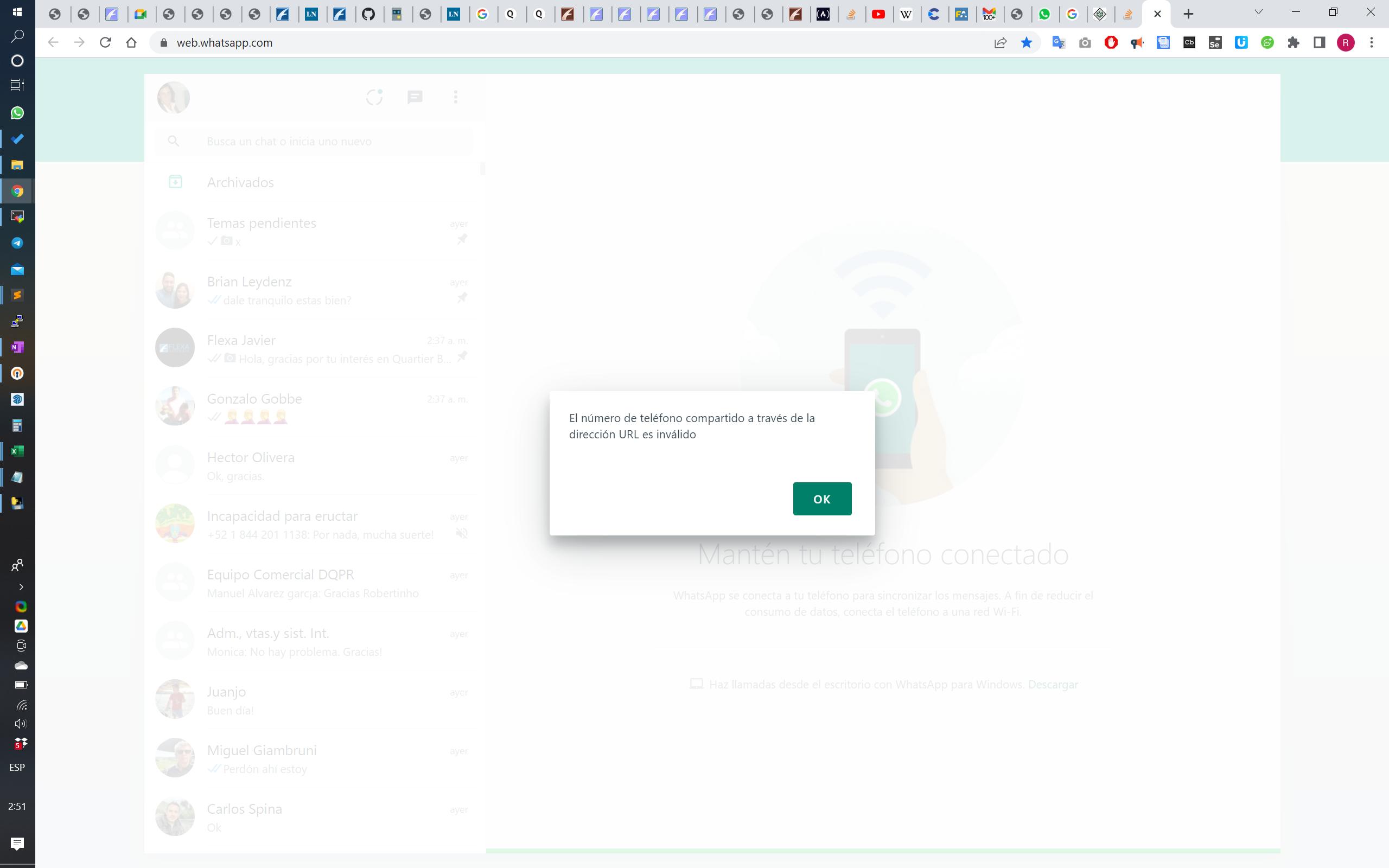Open the Gonzalo Gobbe conversation
Image resolution: width=1389 pixels, height=868 pixels.
point(314,407)
